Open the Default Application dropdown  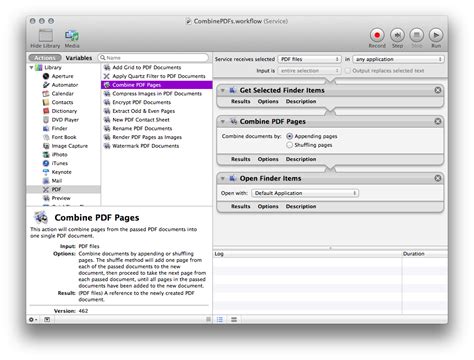(305, 193)
